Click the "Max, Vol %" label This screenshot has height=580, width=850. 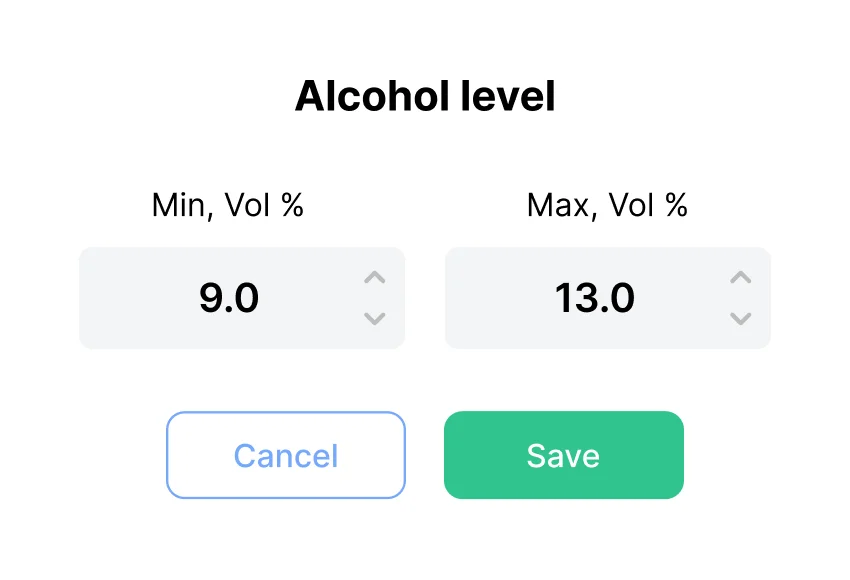point(607,206)
